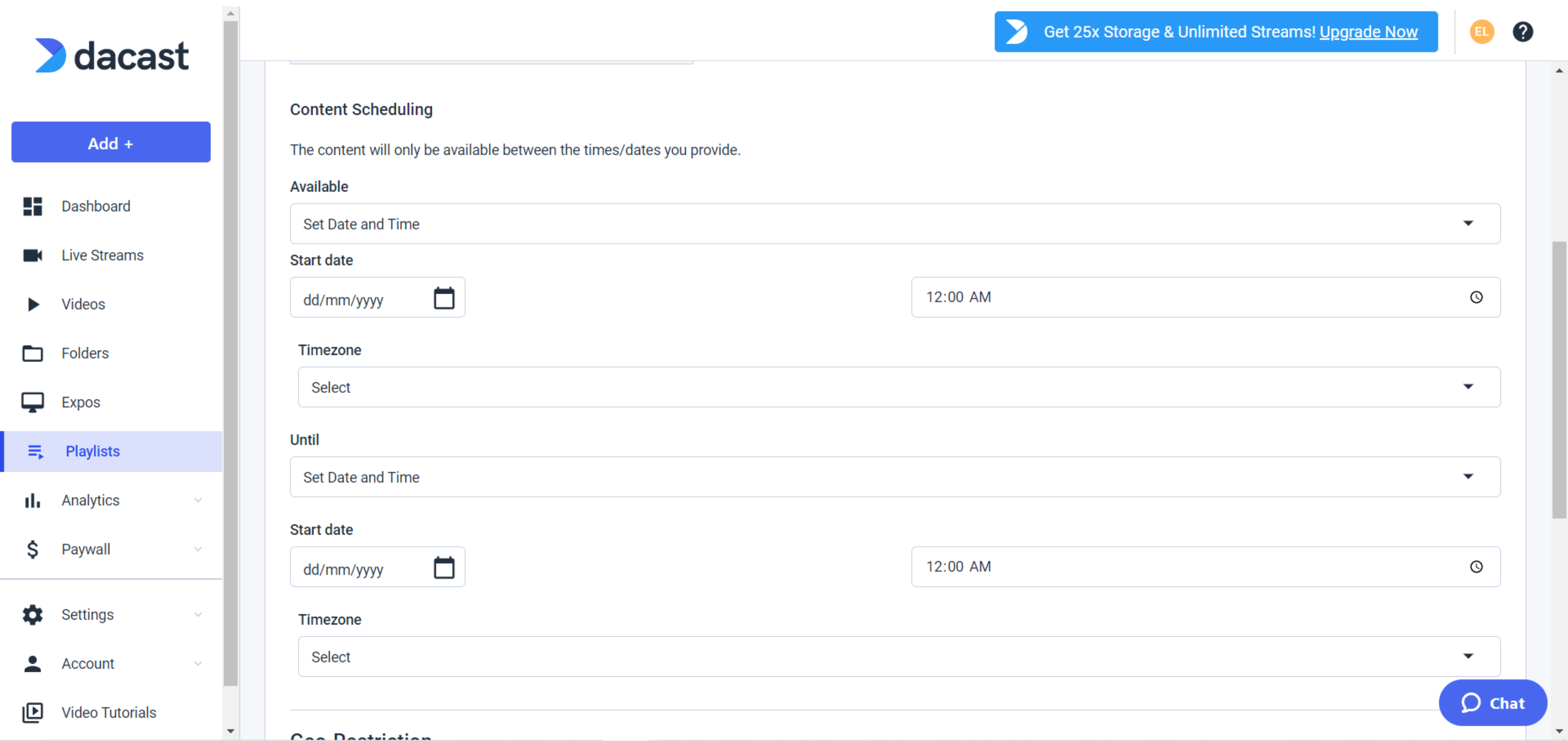Open Until Set Date and Time dropdown

(895, 477)
